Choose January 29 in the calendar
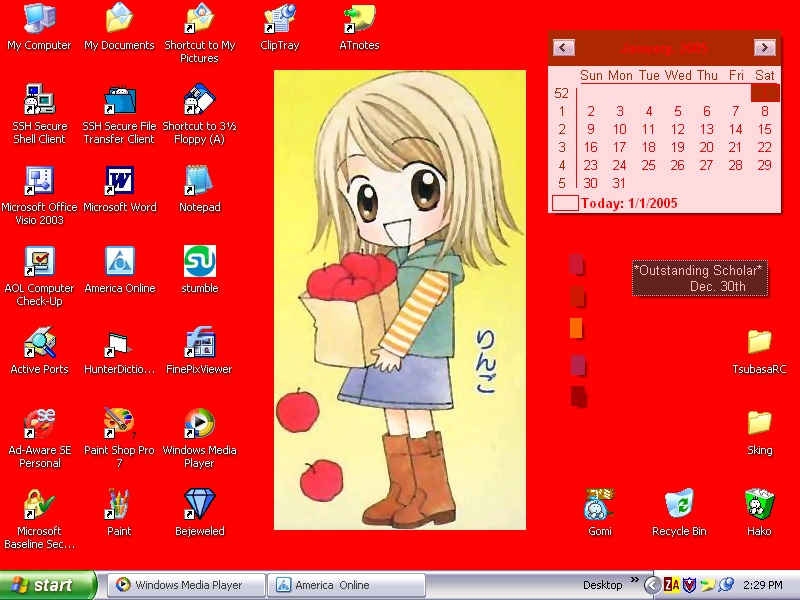This screenshot has height=600, width=800. [764, 165]
